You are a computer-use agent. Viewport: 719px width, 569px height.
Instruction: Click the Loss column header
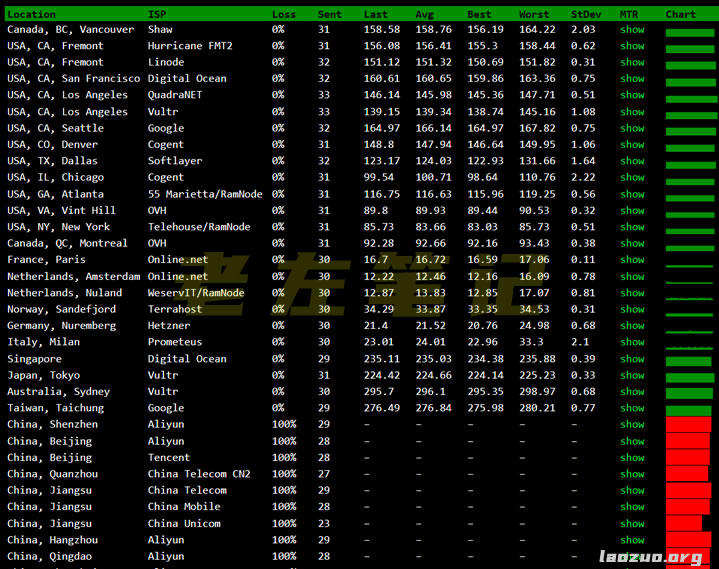point(284,14)
